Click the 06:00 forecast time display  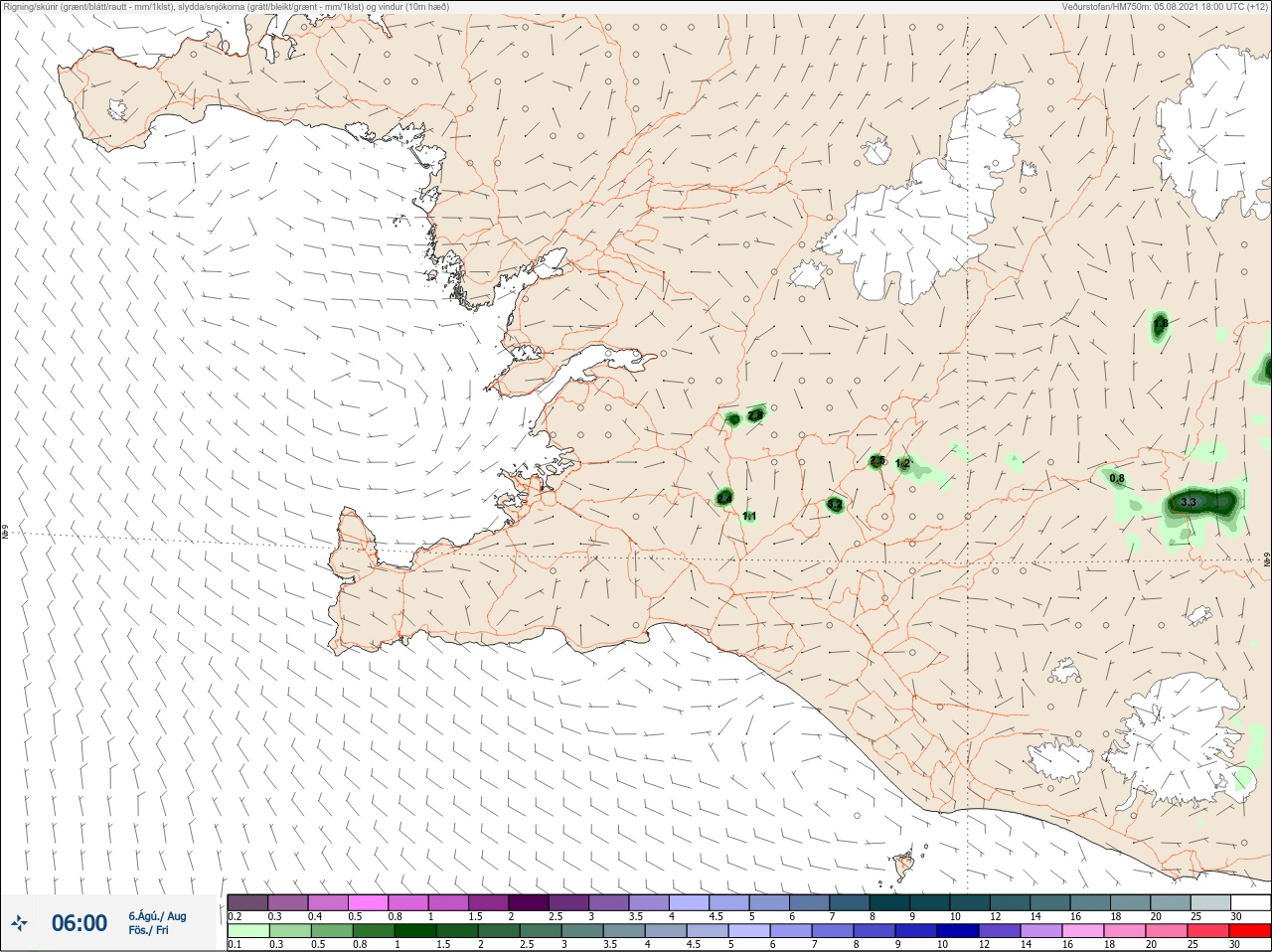pyautogui.click(x=79, y=924)
